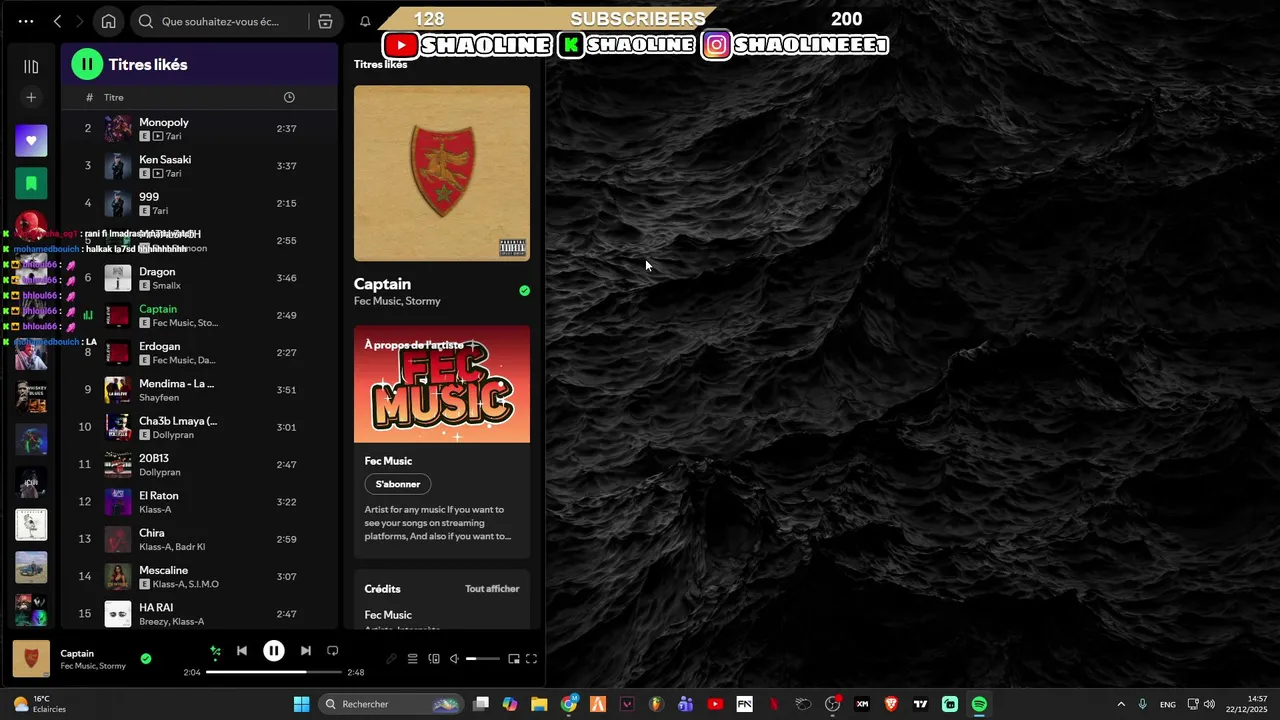This screenshot has width=1280, height=720.
Task: Play the track Erdogan
Action: click(x=200, y=352)
